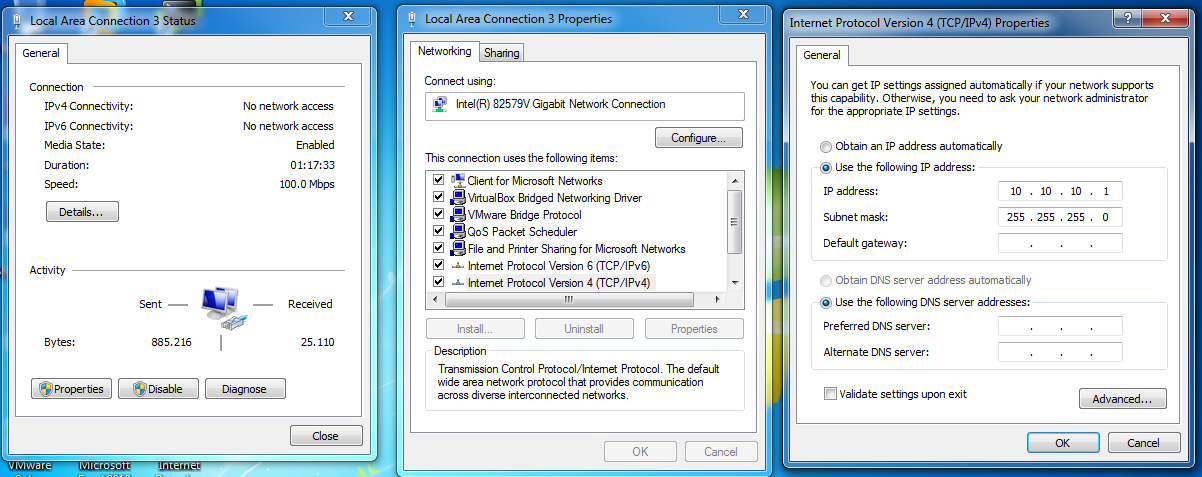Viewport: 1202px width, 477px height.
Task: Enable Validate settings upon exit
Action: point(829,394)
